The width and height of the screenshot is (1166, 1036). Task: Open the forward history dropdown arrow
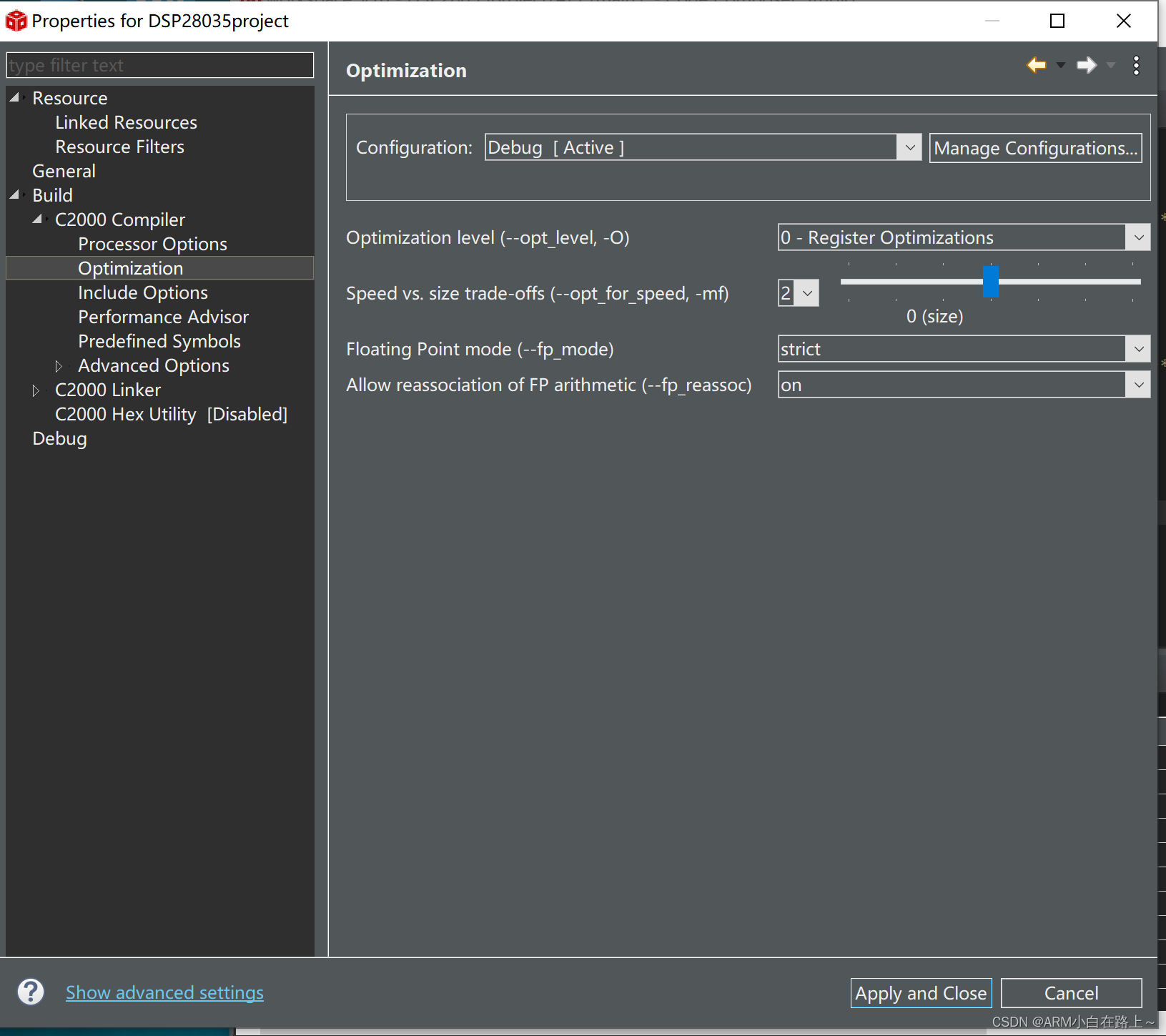coord(1110,66)
